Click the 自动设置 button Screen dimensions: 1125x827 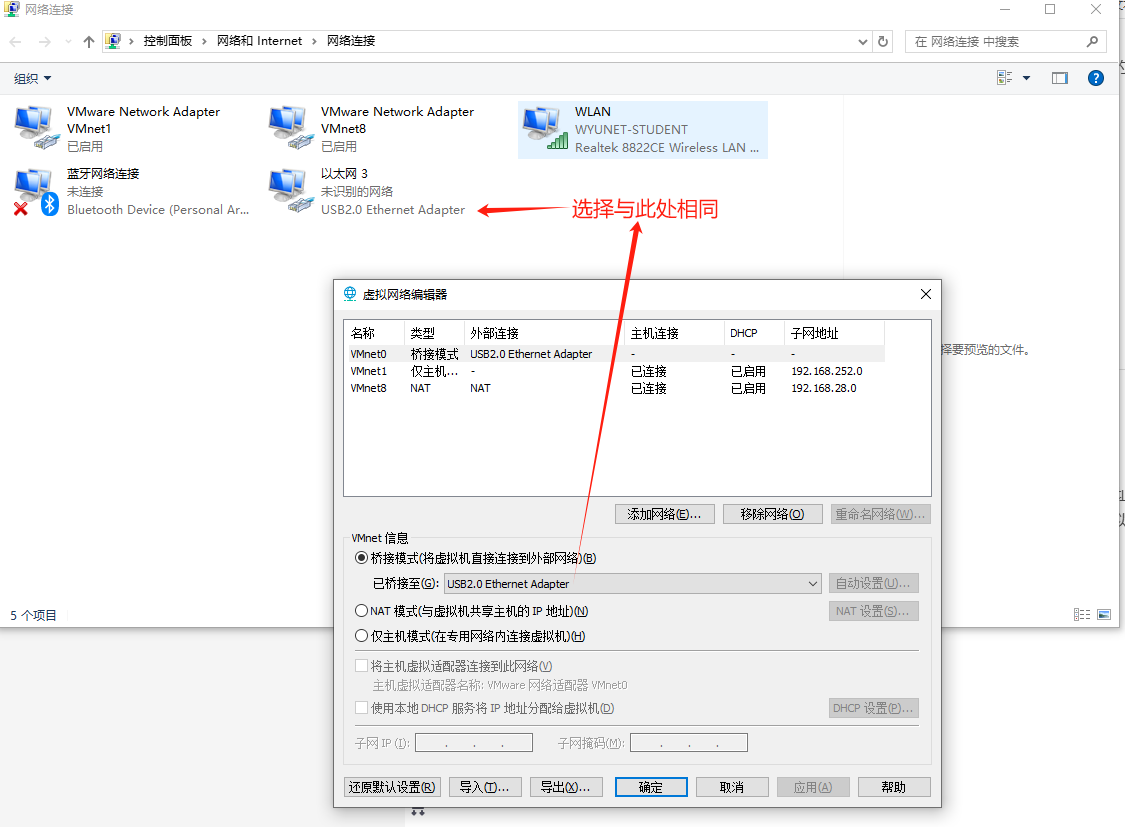tap(873, 583)
